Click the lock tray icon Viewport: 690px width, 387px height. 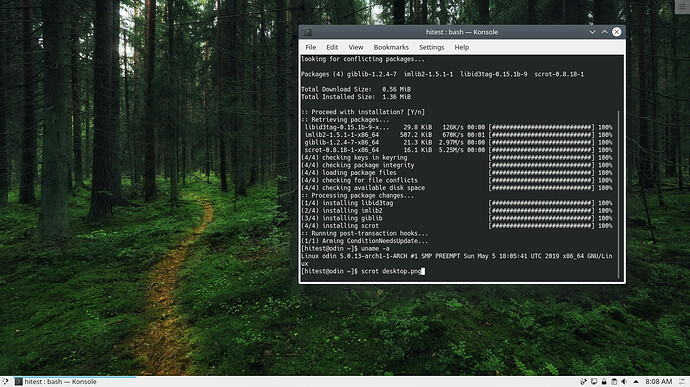click(x=604, y=382)
